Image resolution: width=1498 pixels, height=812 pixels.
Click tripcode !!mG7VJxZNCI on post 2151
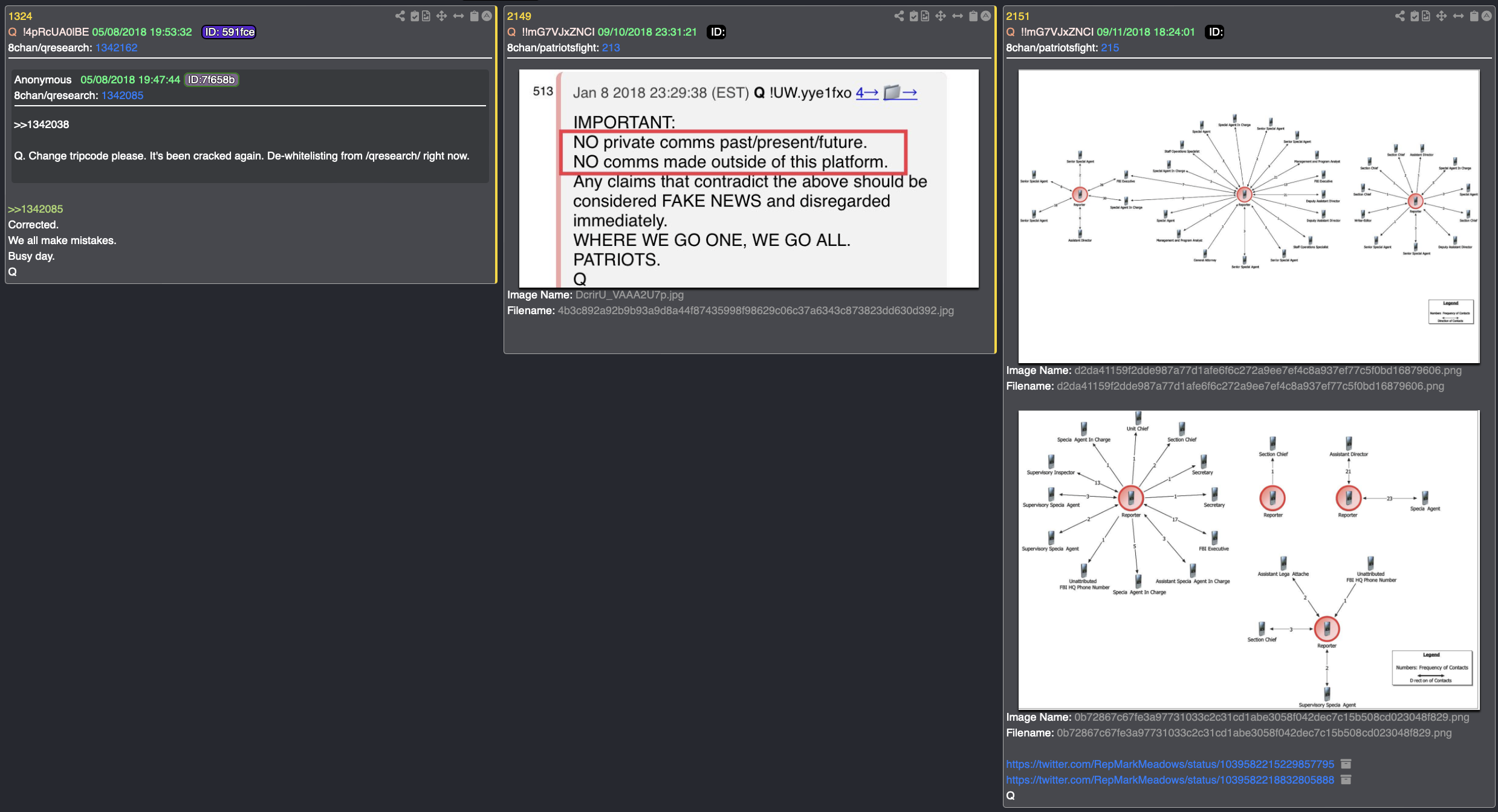[1057, 32]
